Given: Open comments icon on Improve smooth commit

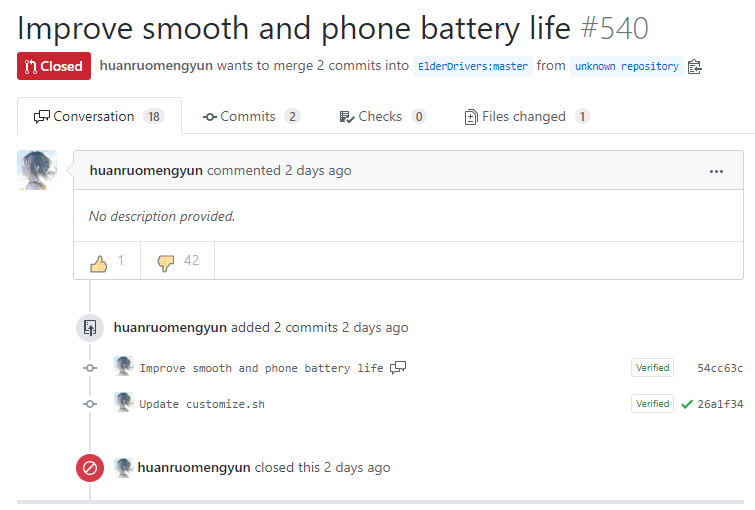Looking at the screenshot, I should point(398,368).
